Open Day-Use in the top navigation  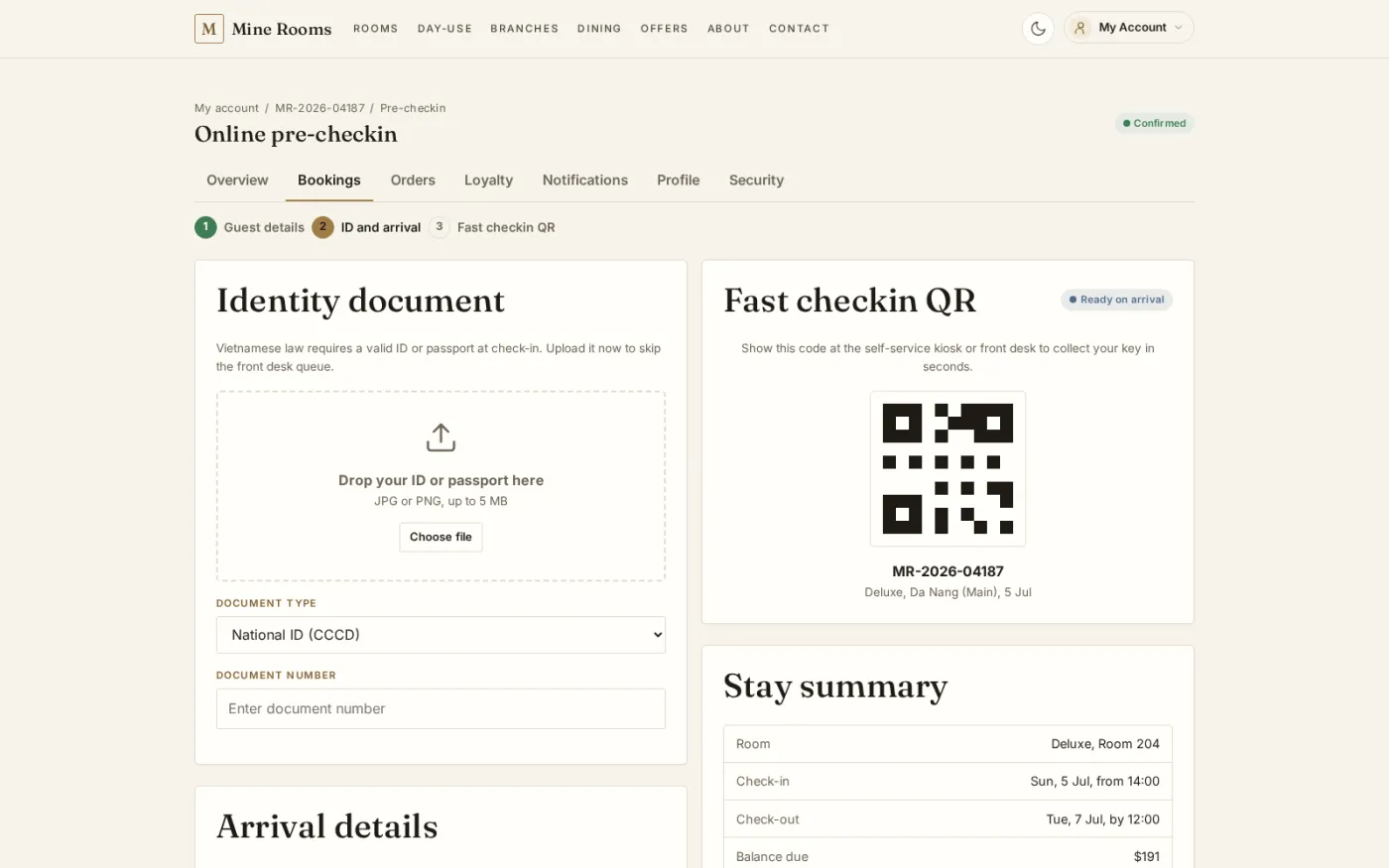[x=444, y=29]
